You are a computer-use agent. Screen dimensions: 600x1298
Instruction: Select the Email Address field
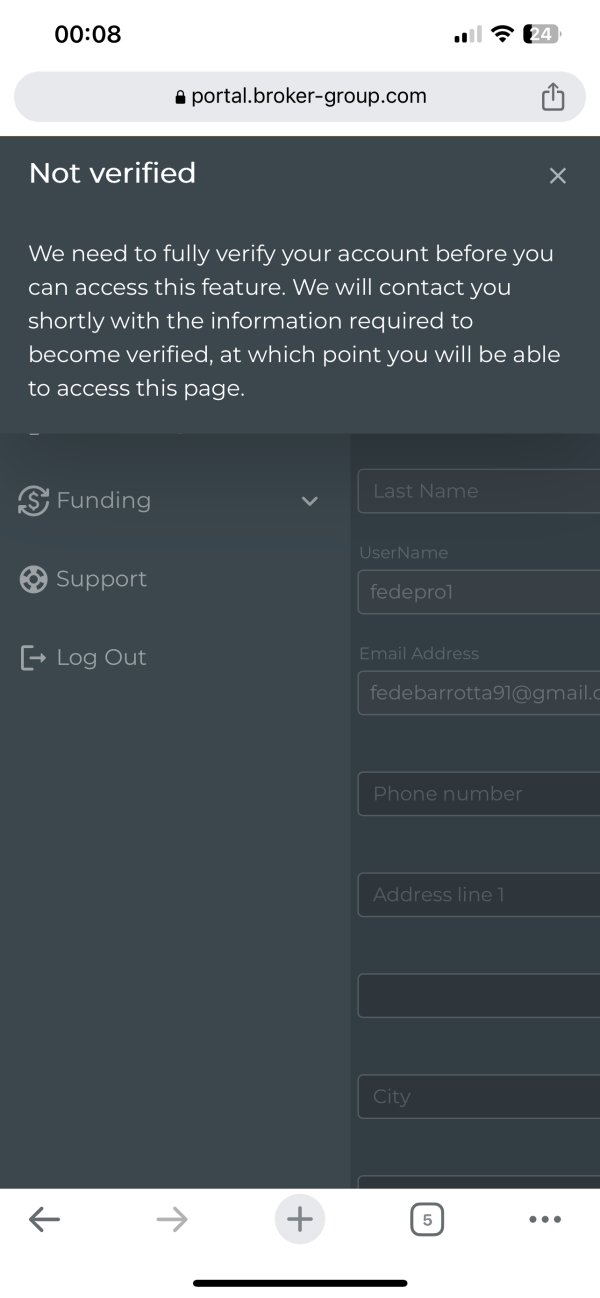[479, 693]
